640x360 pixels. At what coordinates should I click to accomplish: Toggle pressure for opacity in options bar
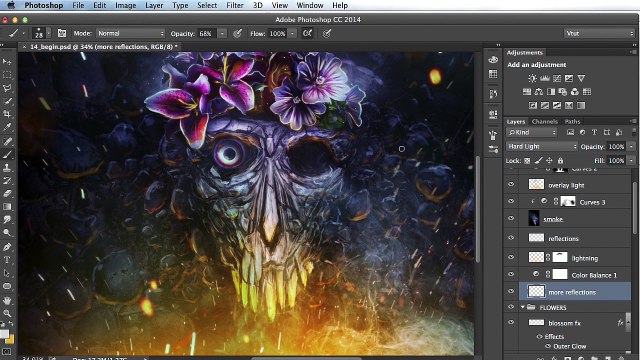(237, 33)
